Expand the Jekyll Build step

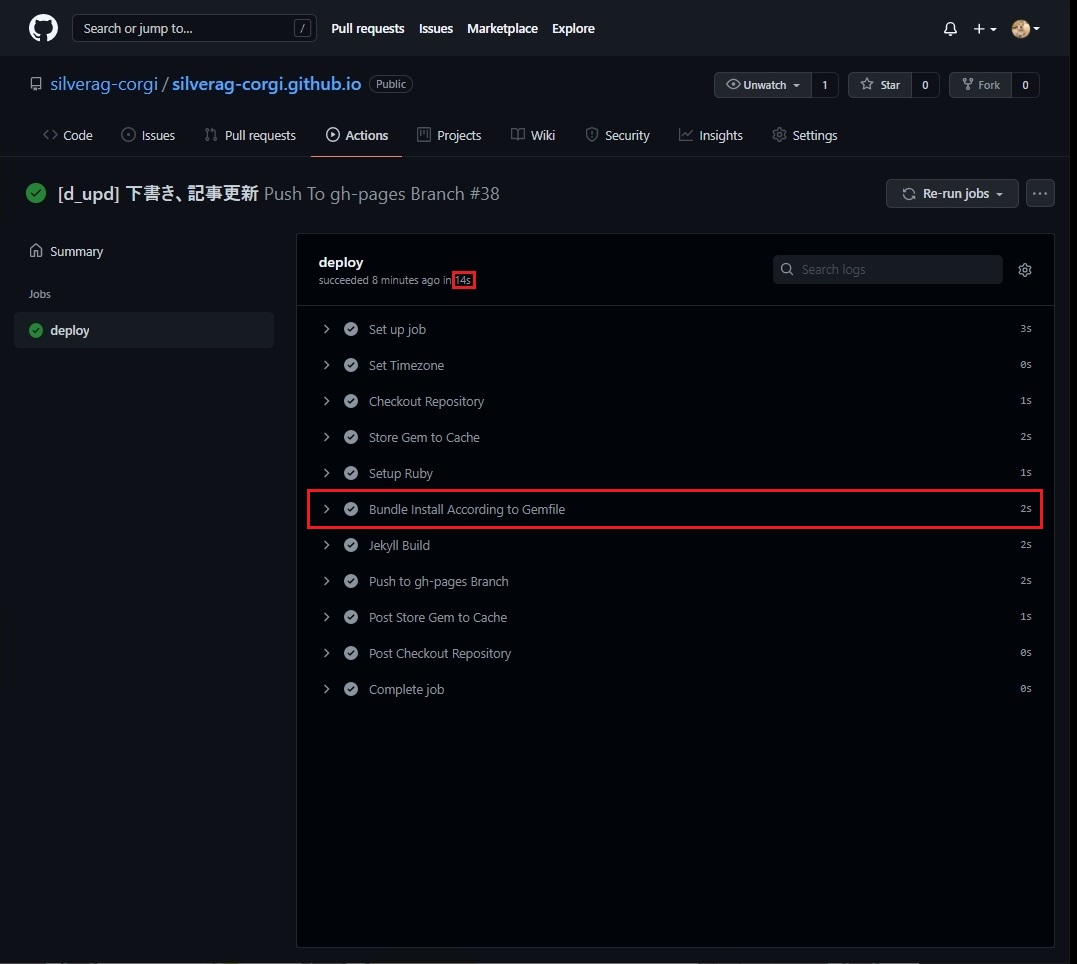[x=326, y=545]
